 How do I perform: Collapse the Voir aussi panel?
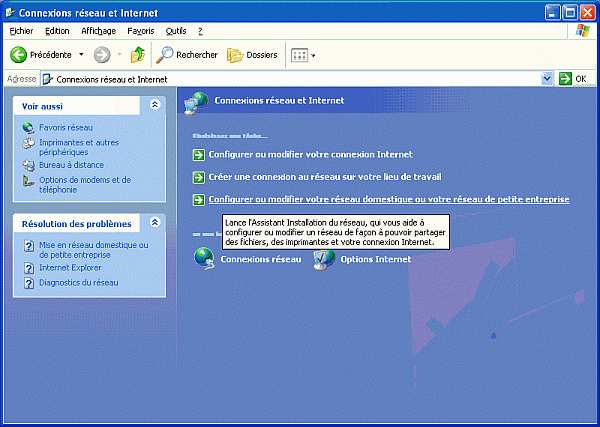[155, 104]
